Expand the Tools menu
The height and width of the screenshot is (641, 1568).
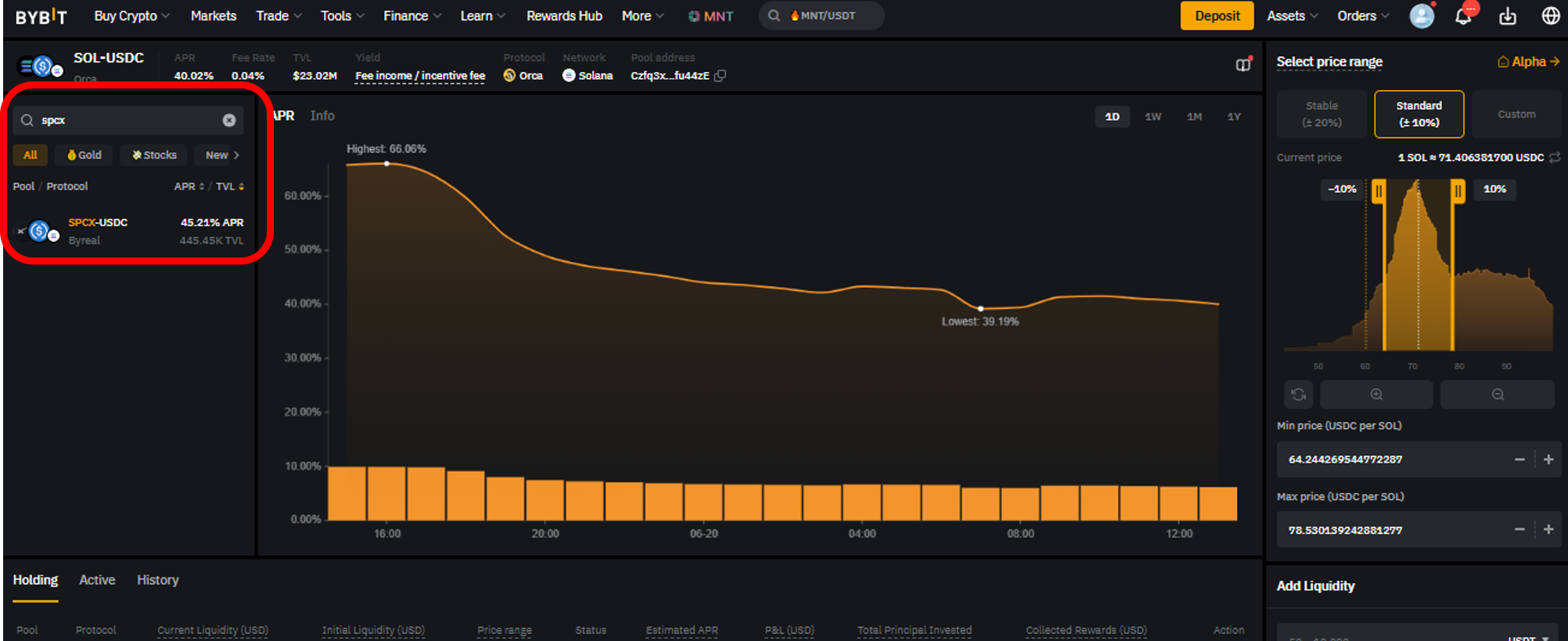coord(342,16)
